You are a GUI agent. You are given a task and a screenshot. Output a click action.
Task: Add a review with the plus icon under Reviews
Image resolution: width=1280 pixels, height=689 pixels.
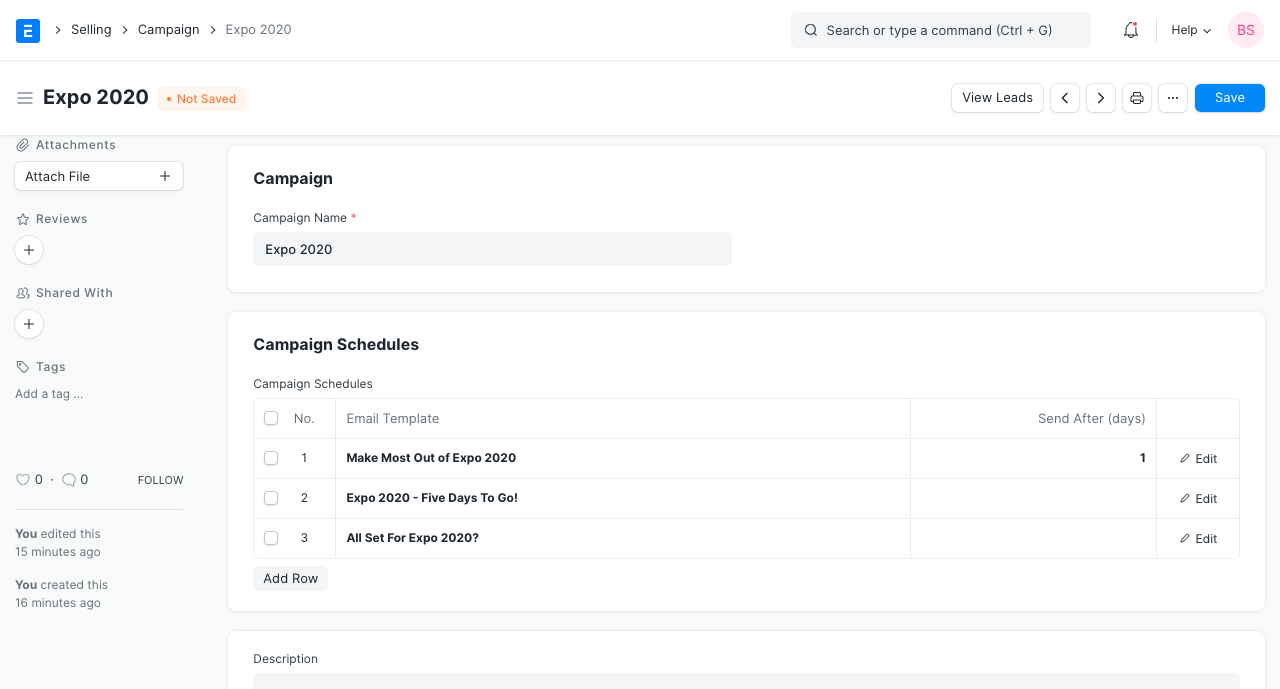(x=28, y=250)
